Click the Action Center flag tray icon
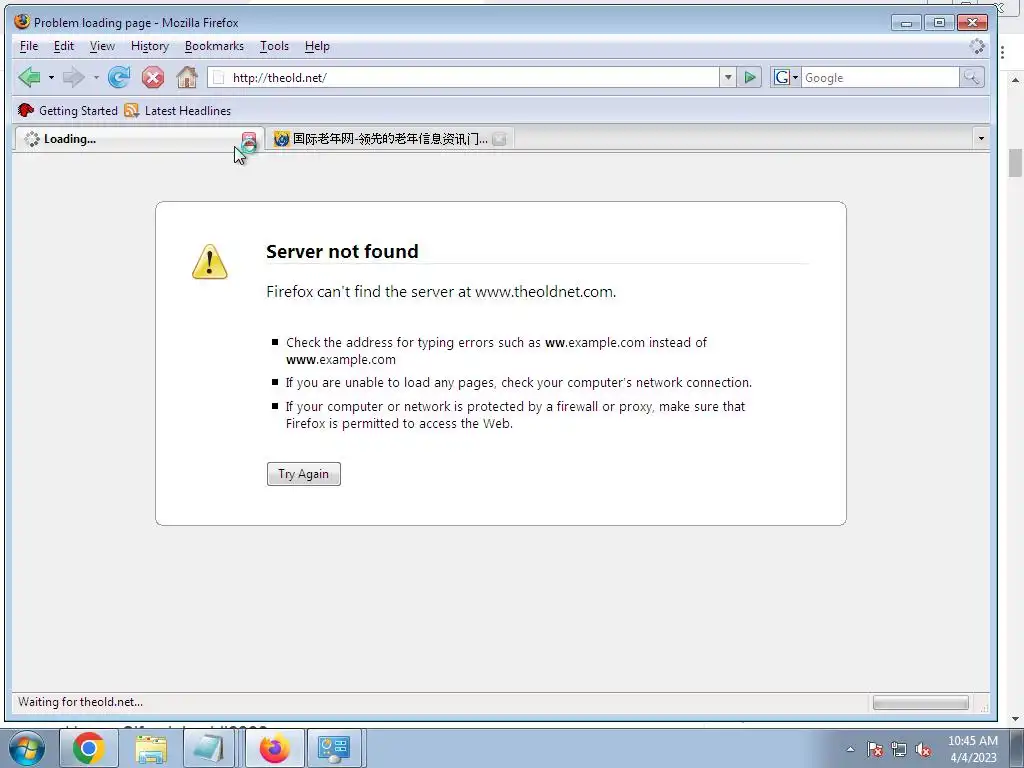 (x=875, y=750)
